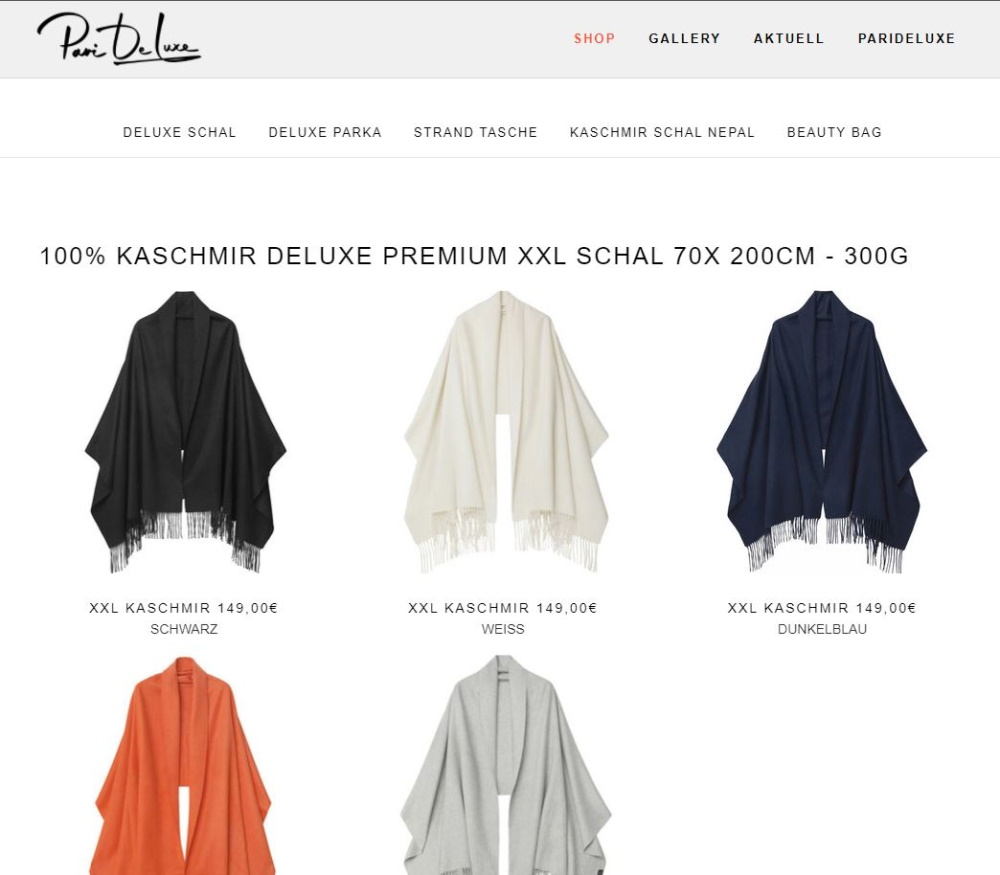This screenshot has width=1000, height=875.
Task: Select the DELUXE PARKA category
Action: click(325, 132)
